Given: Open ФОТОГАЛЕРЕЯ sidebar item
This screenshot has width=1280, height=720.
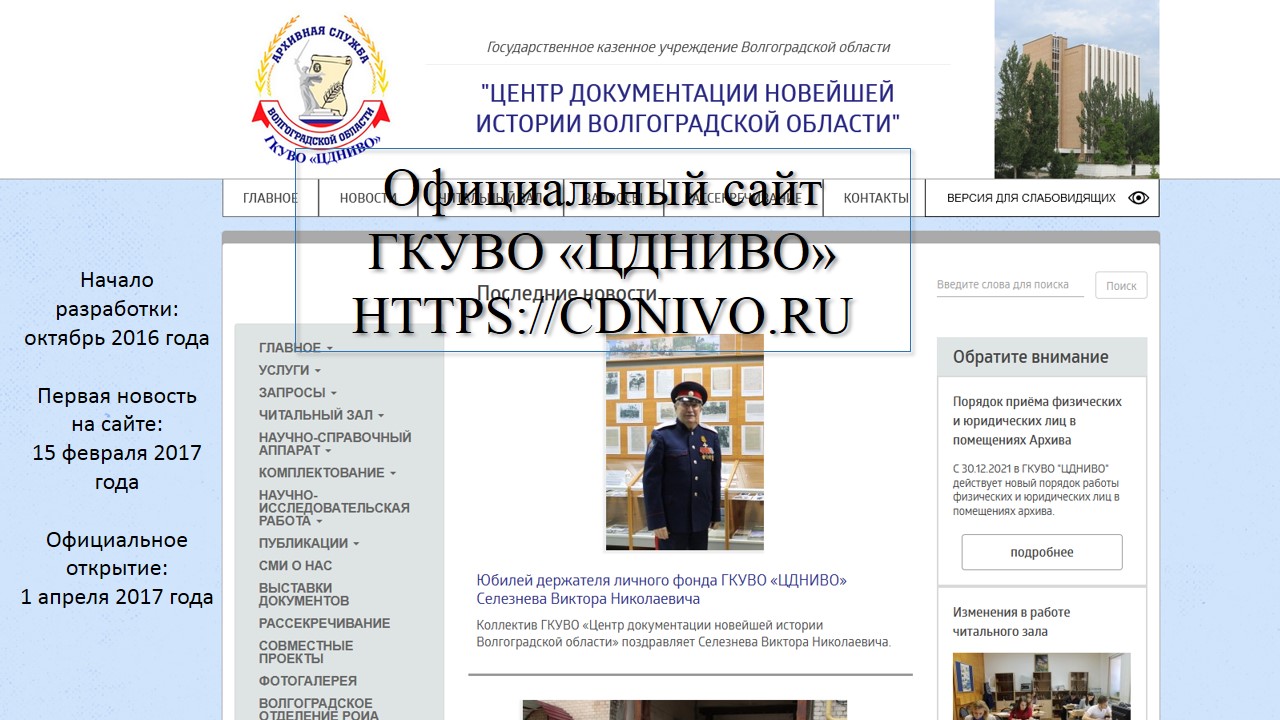Looking at the screenshot, I should (x=307, y=681).
